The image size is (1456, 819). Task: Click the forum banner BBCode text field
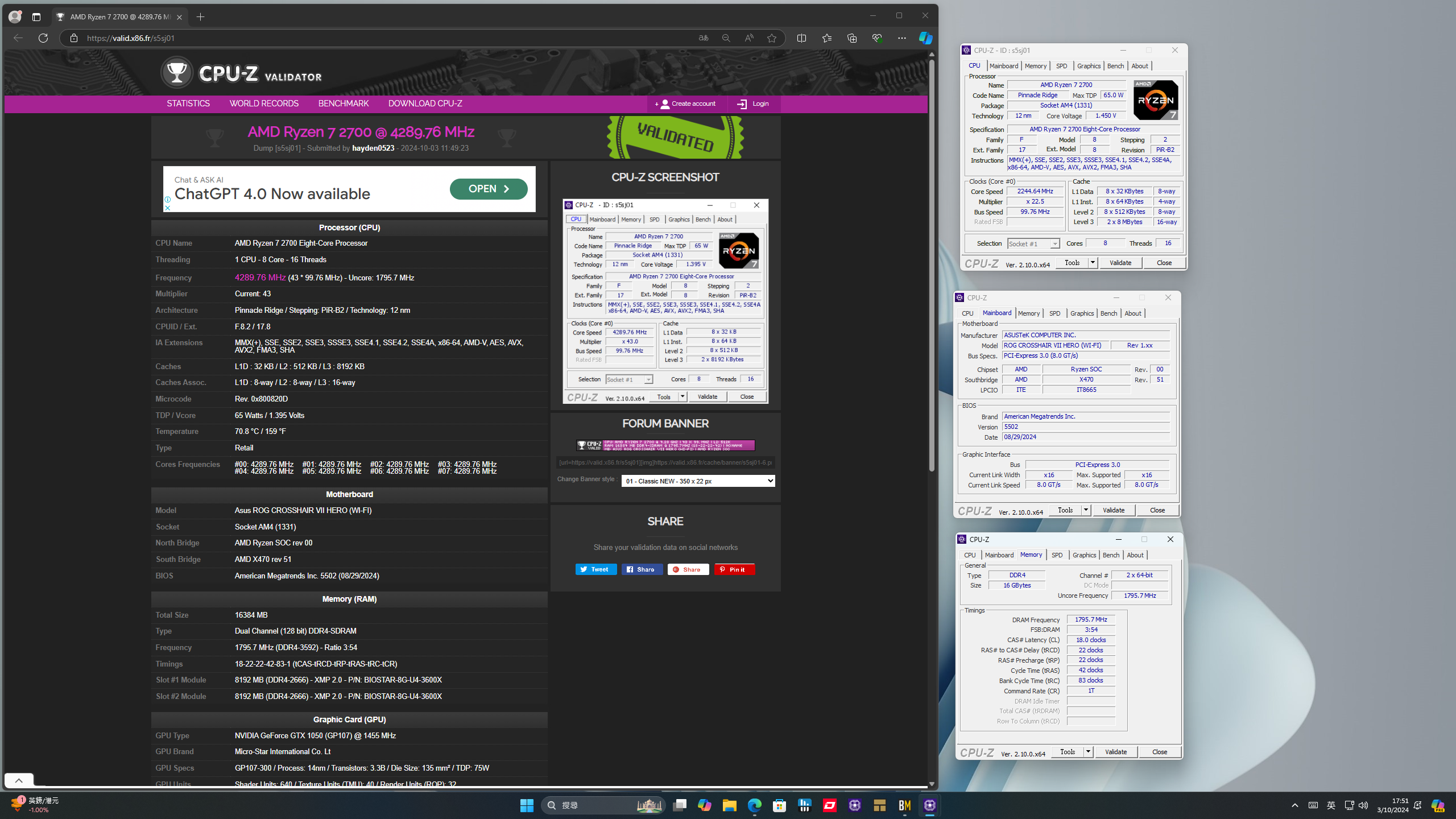(665, 462)
